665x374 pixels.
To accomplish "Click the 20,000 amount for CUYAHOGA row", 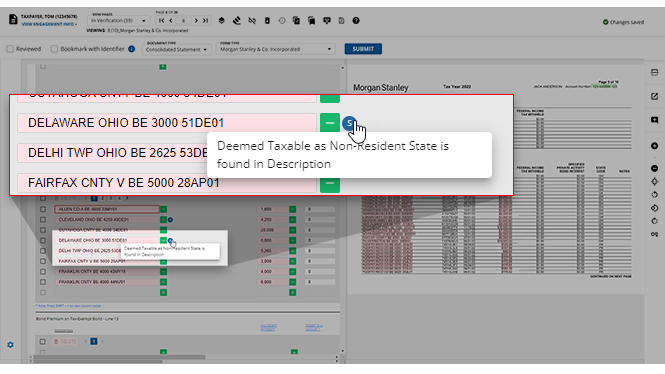I will (272, 230).
